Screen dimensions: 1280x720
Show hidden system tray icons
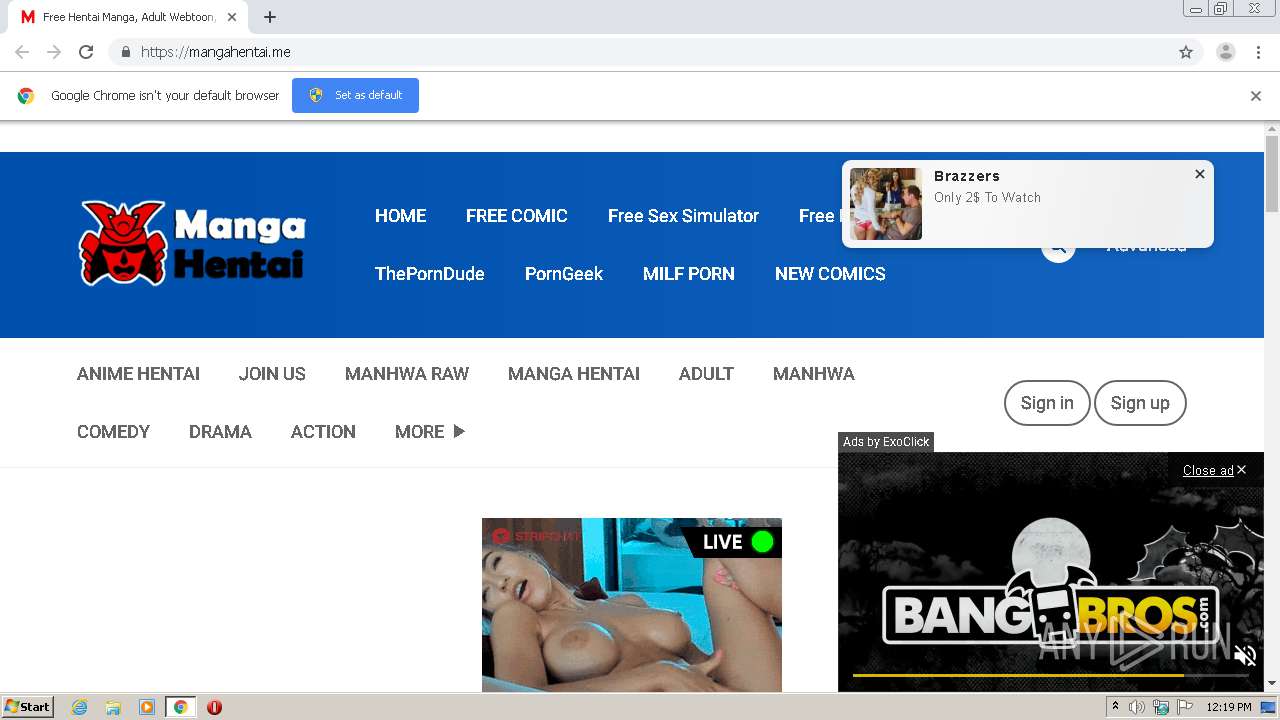coord(1116,707)
